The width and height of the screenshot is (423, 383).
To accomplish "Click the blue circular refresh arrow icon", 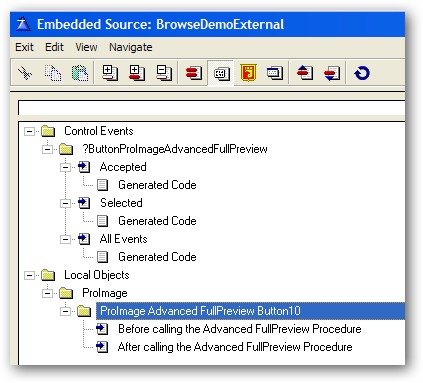I will [362, 73].
